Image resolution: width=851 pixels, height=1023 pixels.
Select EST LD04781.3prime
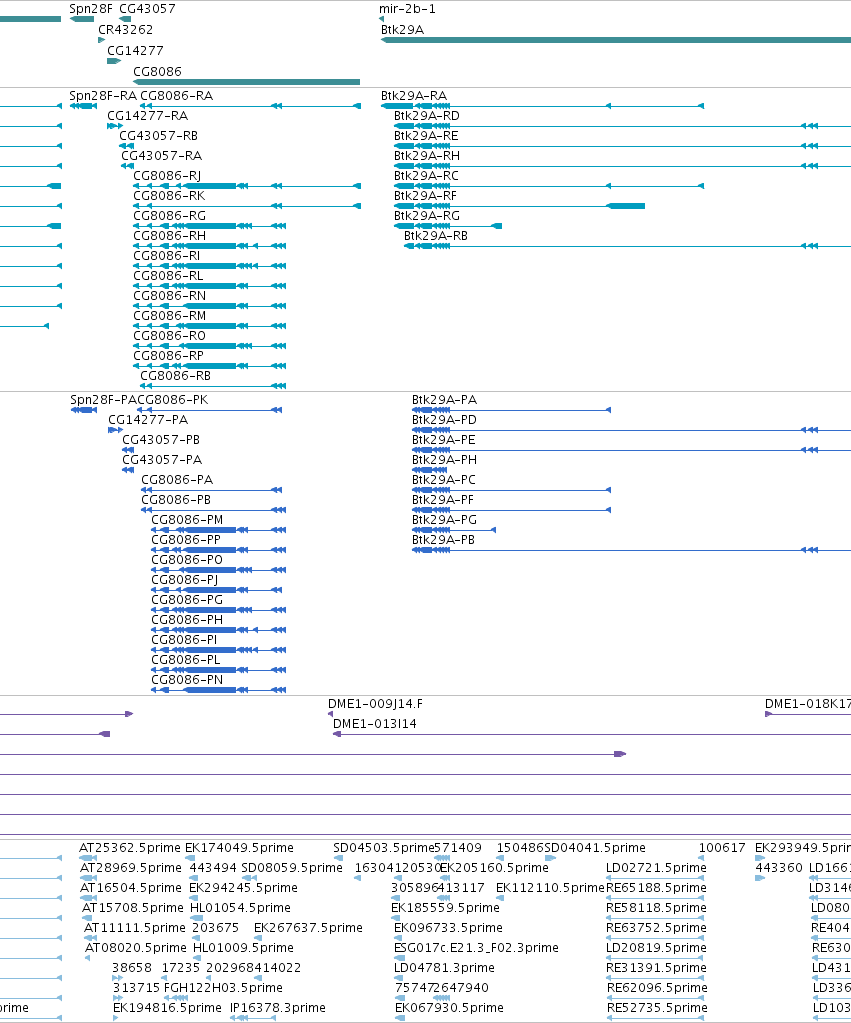click(444, 968)
